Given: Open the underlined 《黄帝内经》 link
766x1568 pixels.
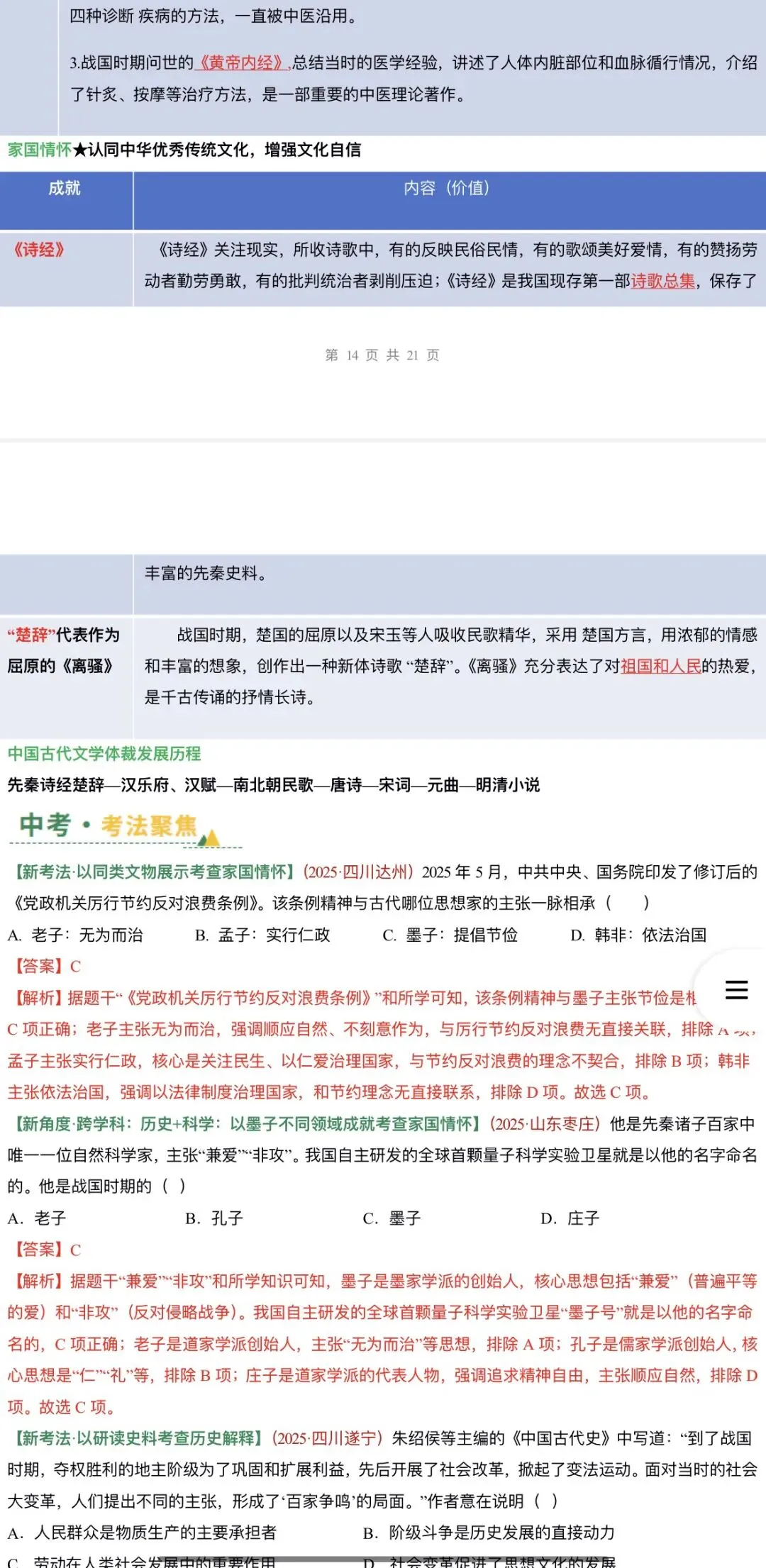Looking at the screenshot, I should [243, 63].
